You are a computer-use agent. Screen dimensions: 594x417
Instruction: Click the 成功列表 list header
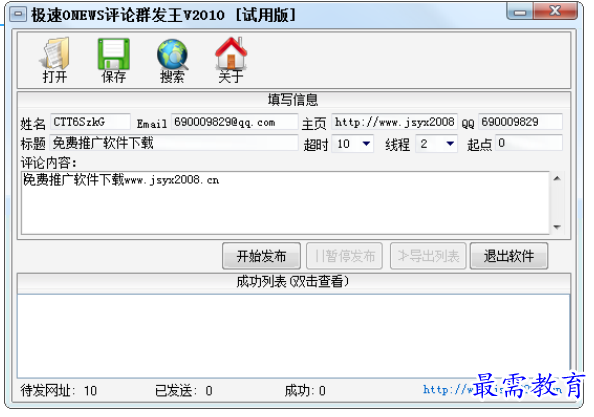click(x=294, y=282)
